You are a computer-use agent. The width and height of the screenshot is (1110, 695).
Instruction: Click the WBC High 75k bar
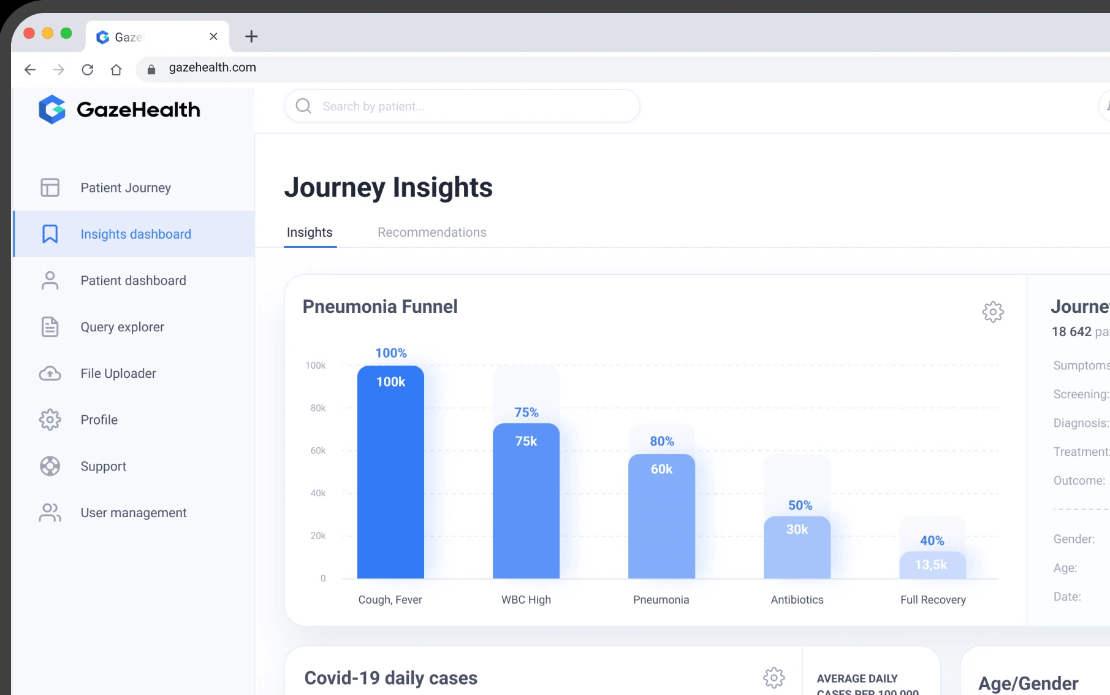click(x=526, y=501)
